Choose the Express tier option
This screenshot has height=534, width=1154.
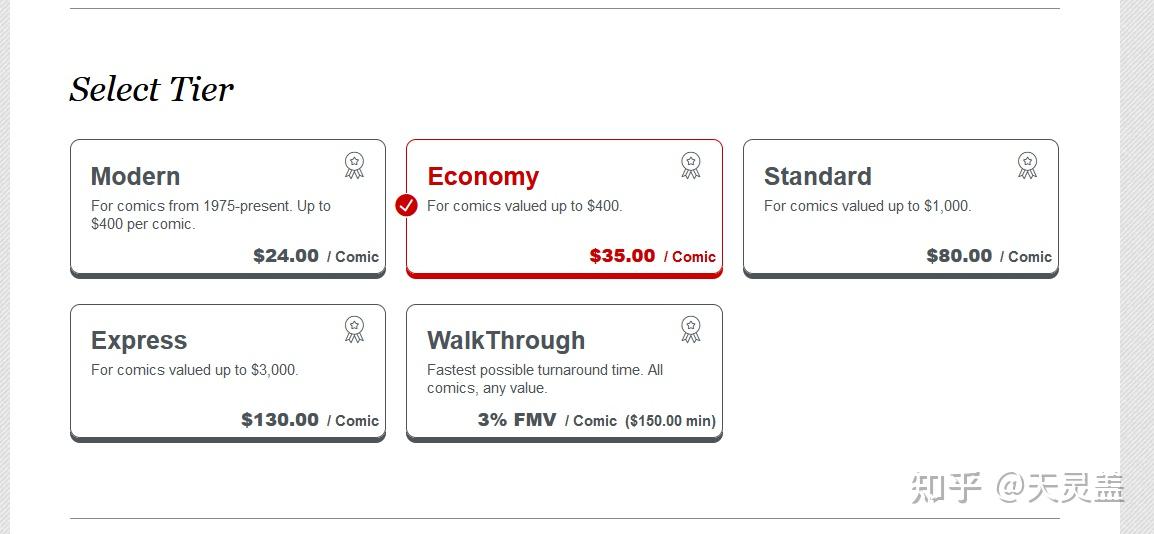227,373
